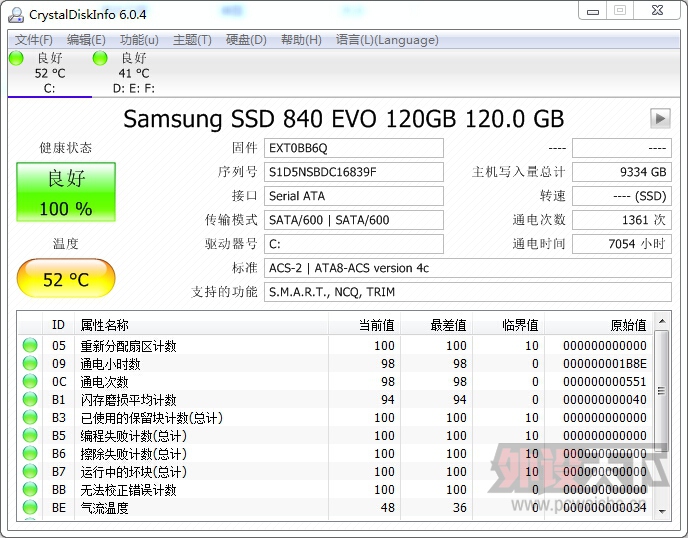The width and height of the screenshot is (688, 538).
Task: Click the status dot for attribute 0C
Action: coord(30,381)
